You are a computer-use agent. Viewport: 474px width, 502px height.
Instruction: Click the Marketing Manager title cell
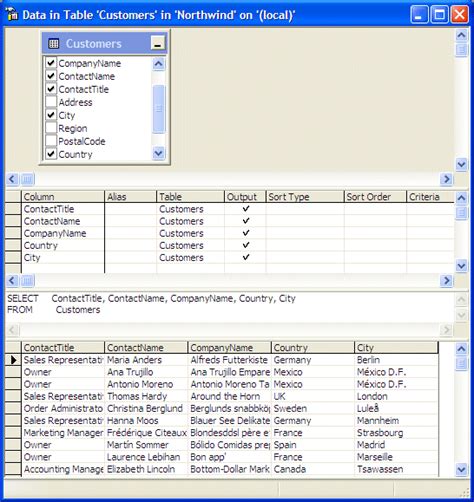[x=63, y=433]
